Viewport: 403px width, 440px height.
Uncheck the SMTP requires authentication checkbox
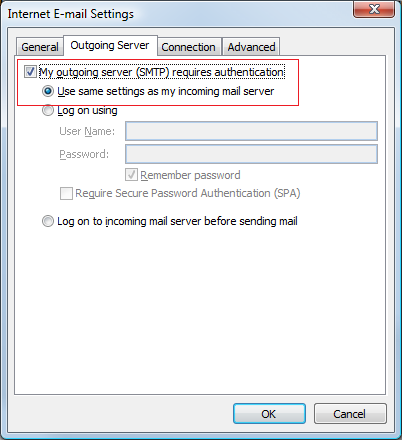[x=30, y=72]
